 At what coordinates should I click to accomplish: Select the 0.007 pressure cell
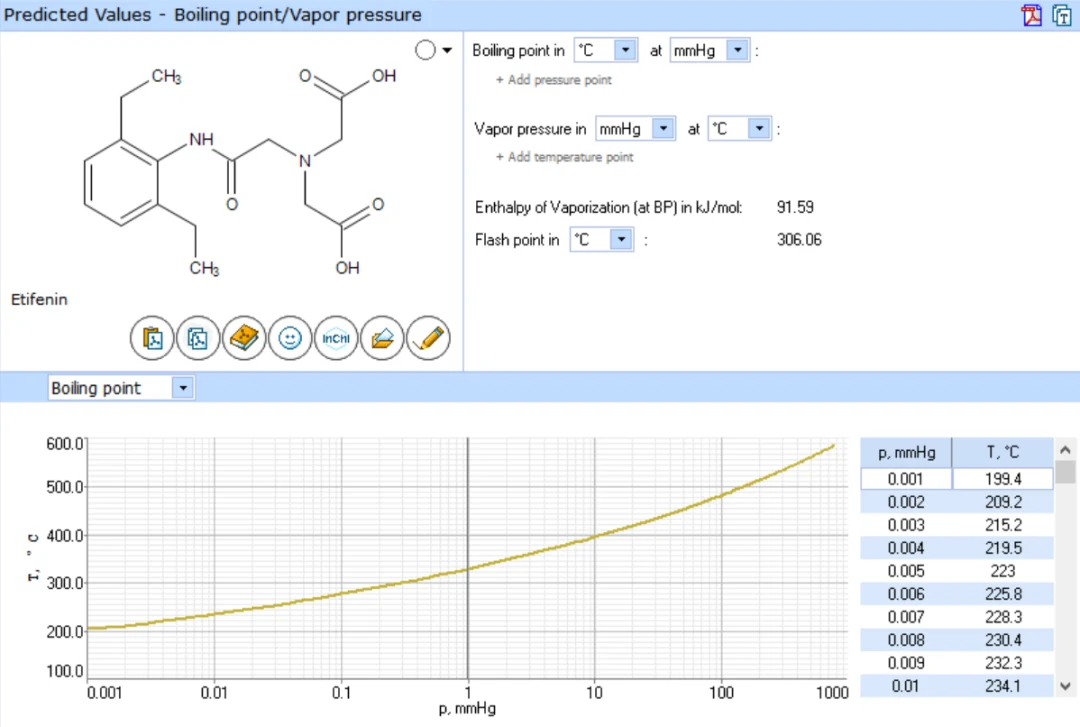click(906, 617)
